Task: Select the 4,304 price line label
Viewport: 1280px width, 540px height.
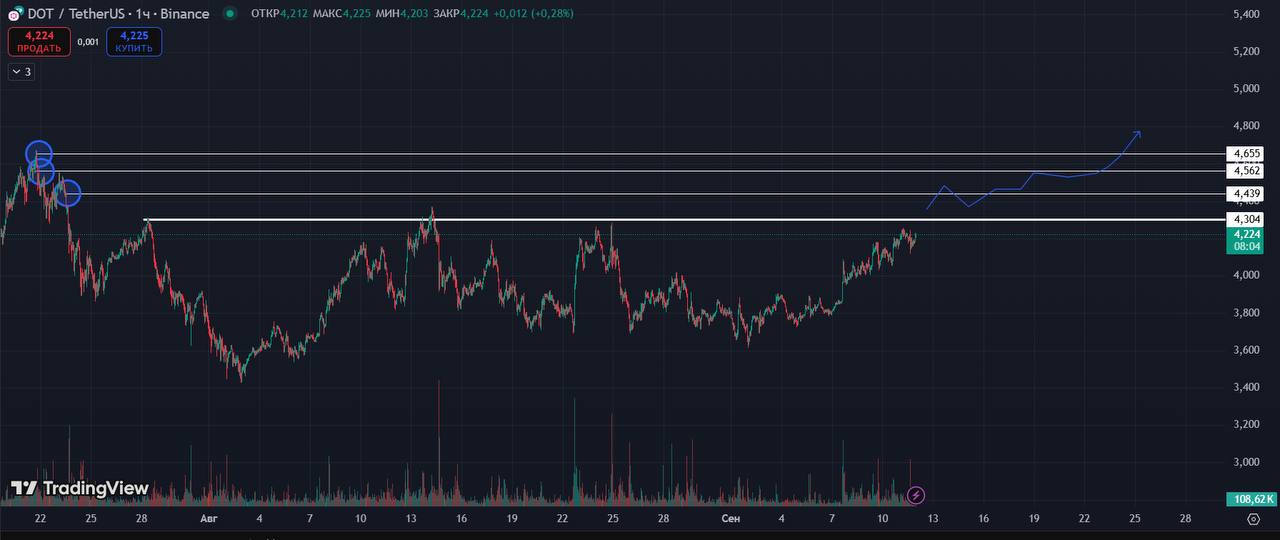Action: coord(1247,219)
